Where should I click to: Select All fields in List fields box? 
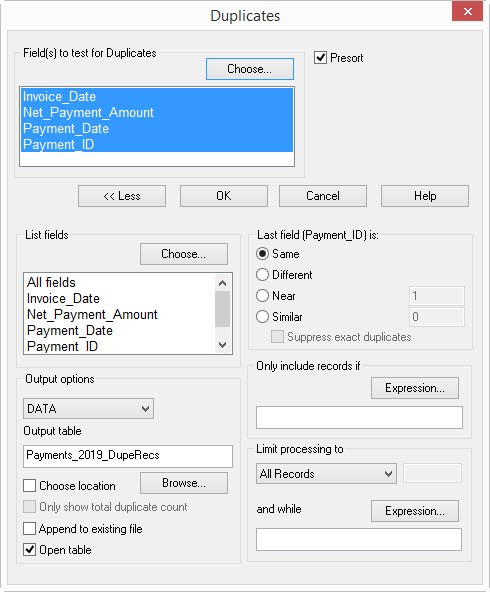51,282
